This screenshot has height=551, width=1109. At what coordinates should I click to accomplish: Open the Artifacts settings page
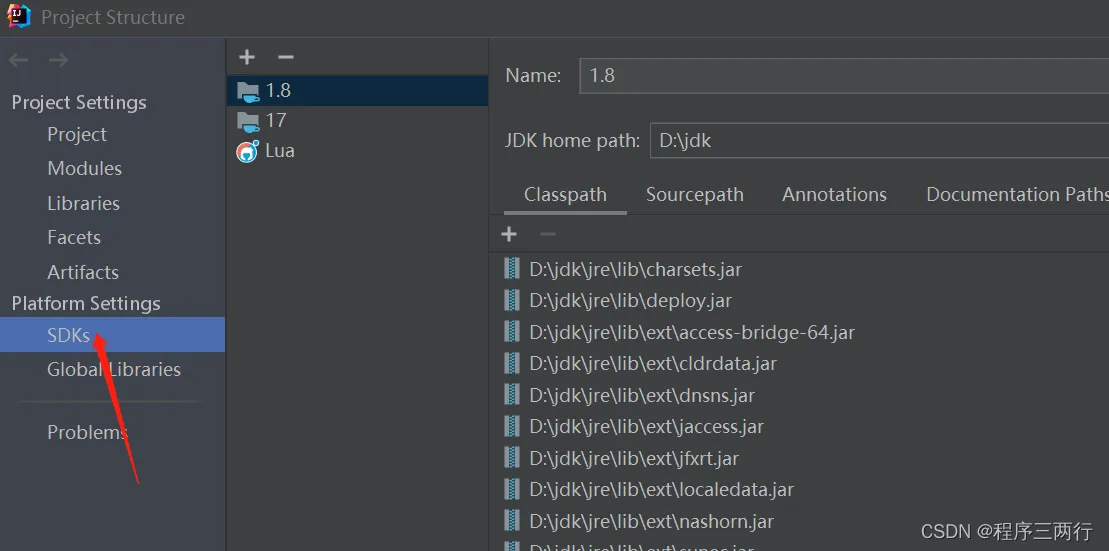click(x=83, y=272)
